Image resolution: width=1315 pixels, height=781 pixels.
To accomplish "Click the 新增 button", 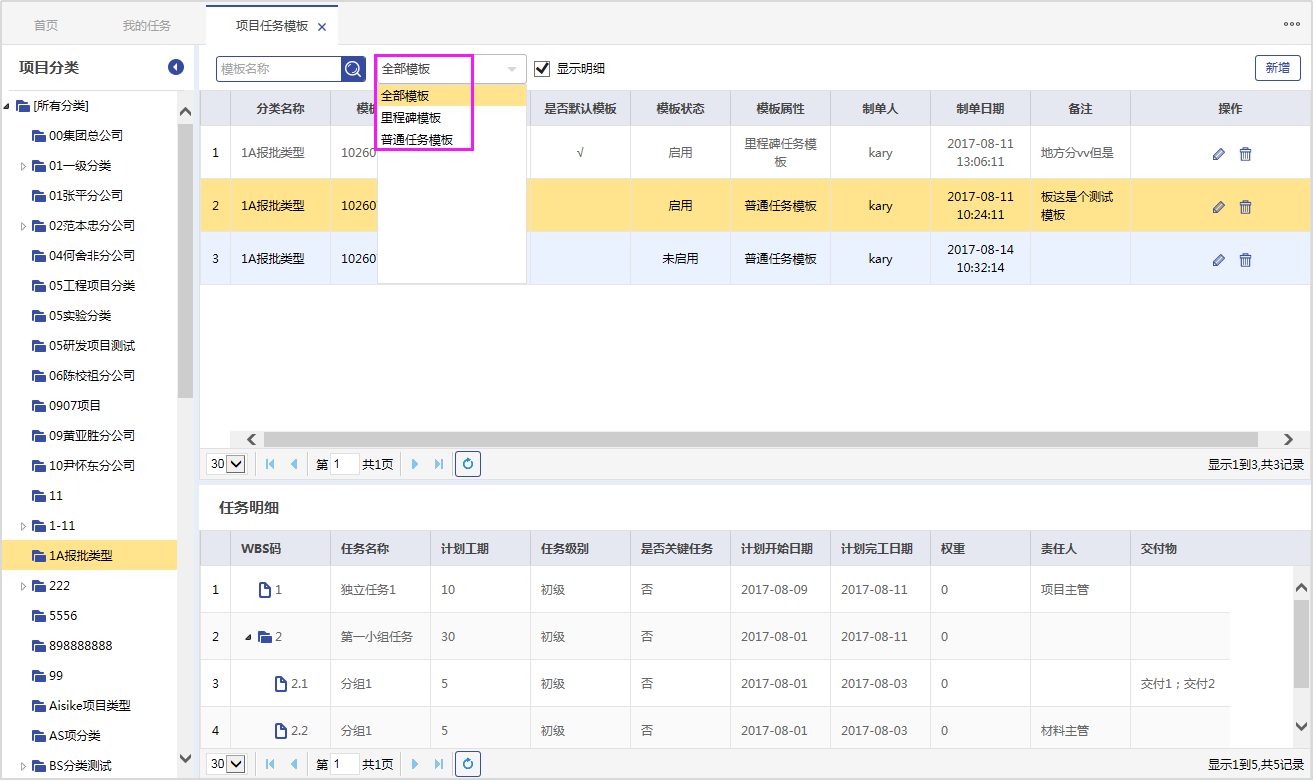I will pos(1278,68).
